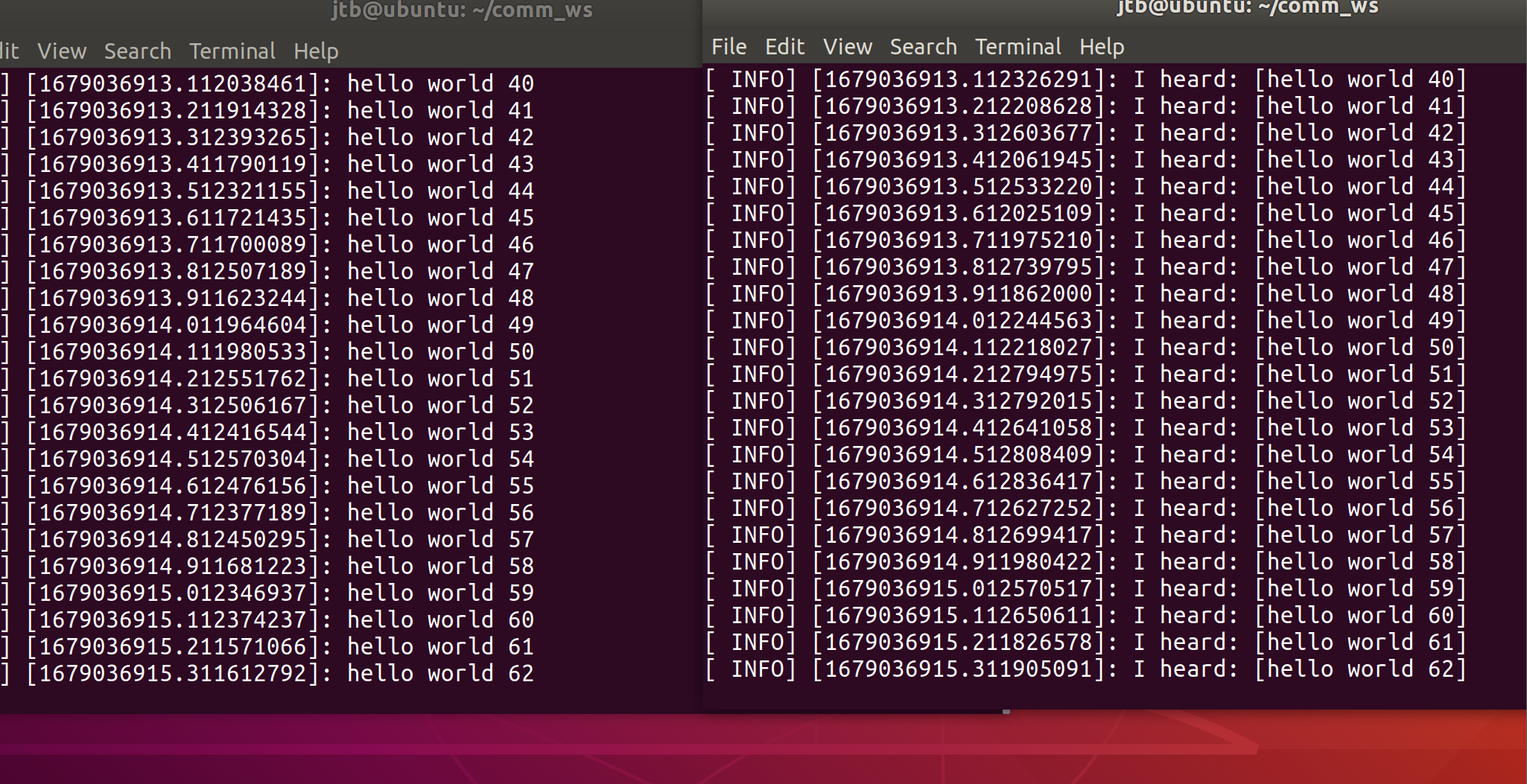Click timestamp 1679036915.012570517 in right terminal
This screenshot has width=1527, height=784.
point(959,588)
